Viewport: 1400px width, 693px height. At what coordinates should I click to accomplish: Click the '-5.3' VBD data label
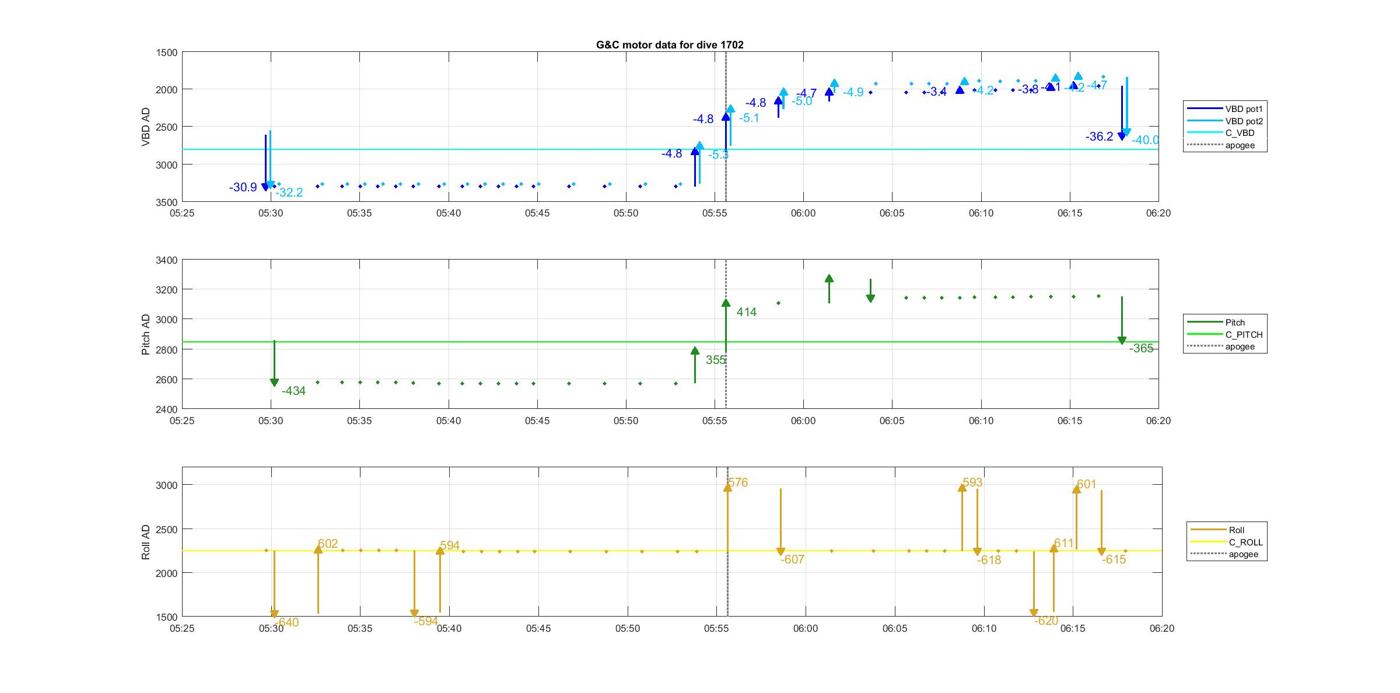(719, 155)
